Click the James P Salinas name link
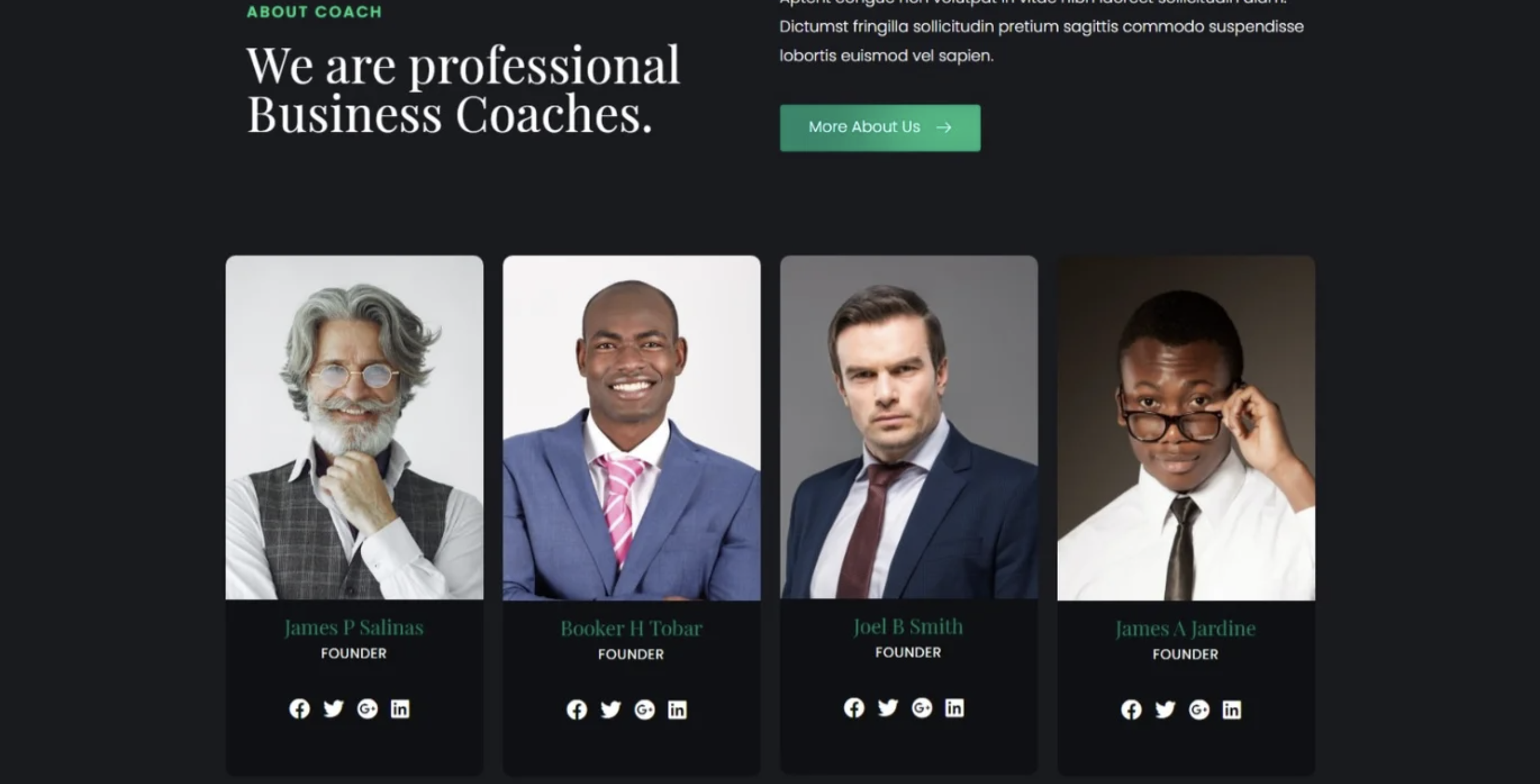This screenshot has width=1540, height=784. point(354,627)
